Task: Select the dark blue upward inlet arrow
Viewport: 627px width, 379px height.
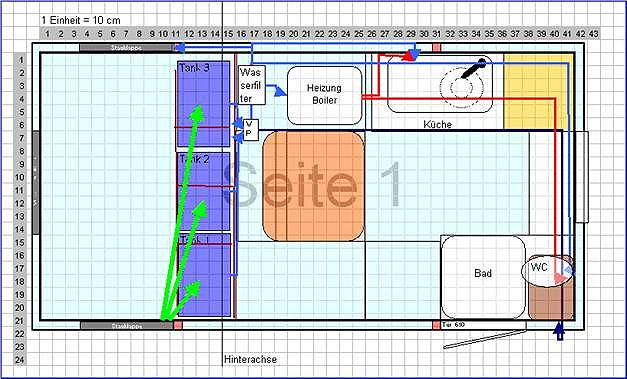Action: pos(560,332)
